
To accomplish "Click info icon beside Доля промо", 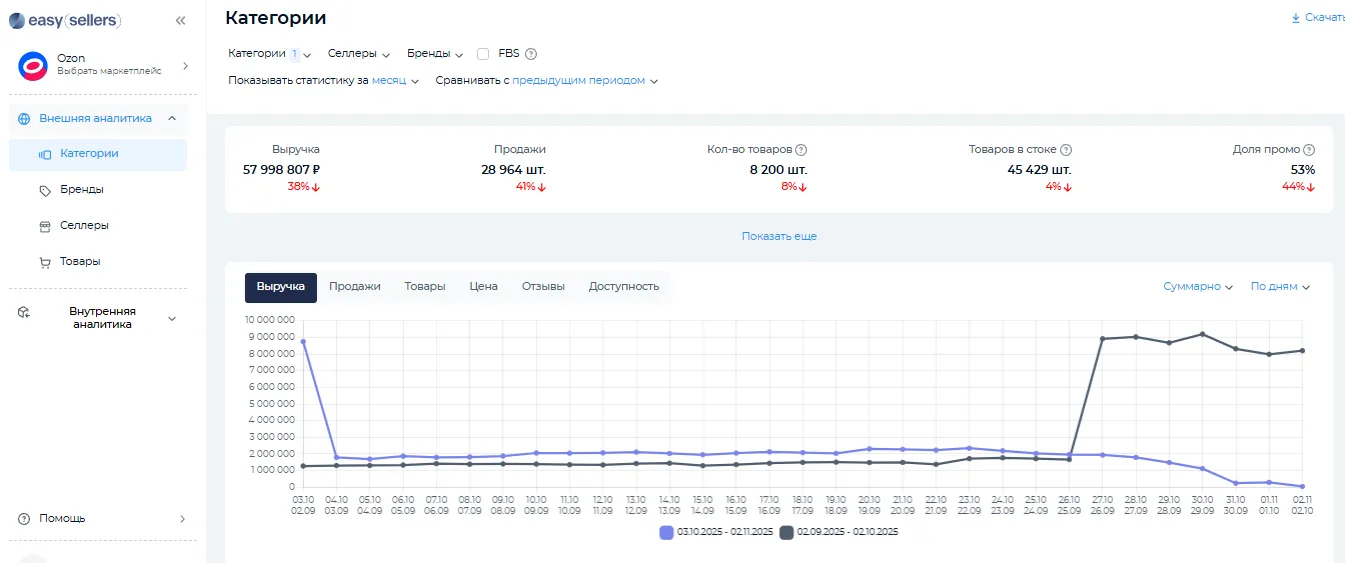I will click(1309, 149).
